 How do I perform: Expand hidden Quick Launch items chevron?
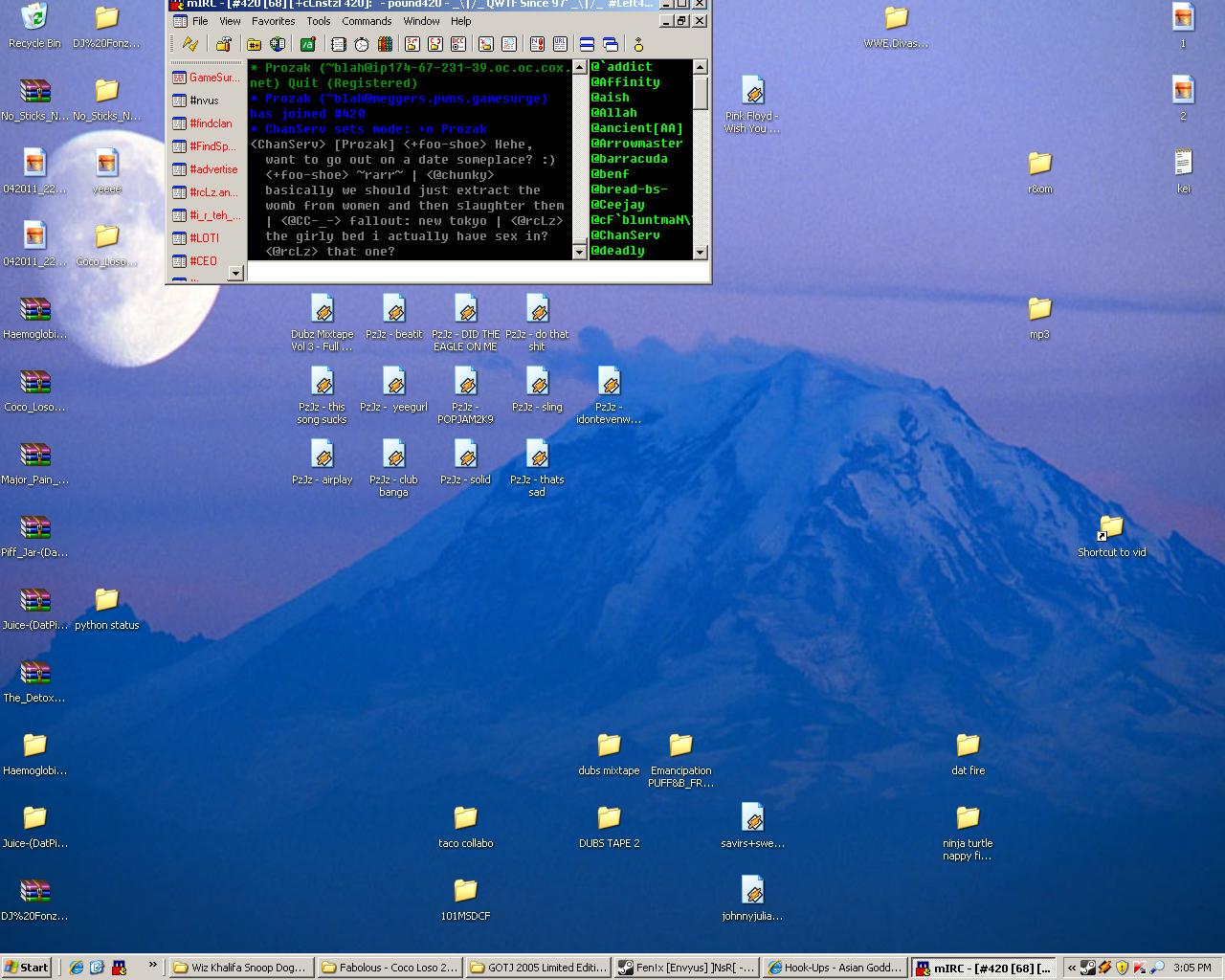[152, 965]
